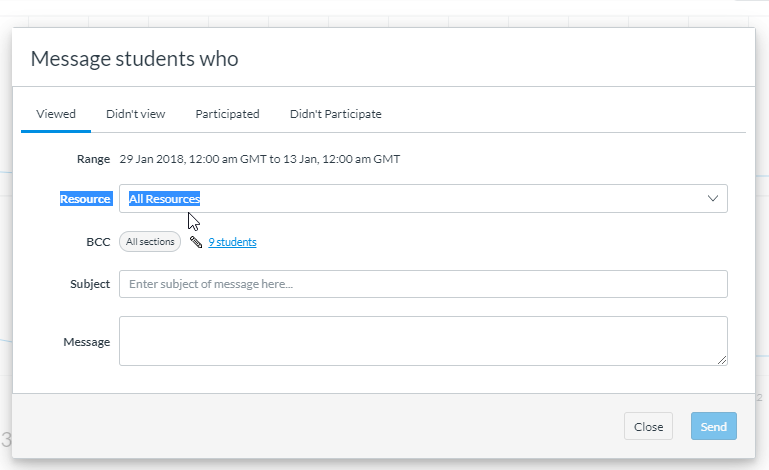Viewport: 769px width, 470px height.
Task: Open the All Resources dropdown
Action: (x=410, y=199)
